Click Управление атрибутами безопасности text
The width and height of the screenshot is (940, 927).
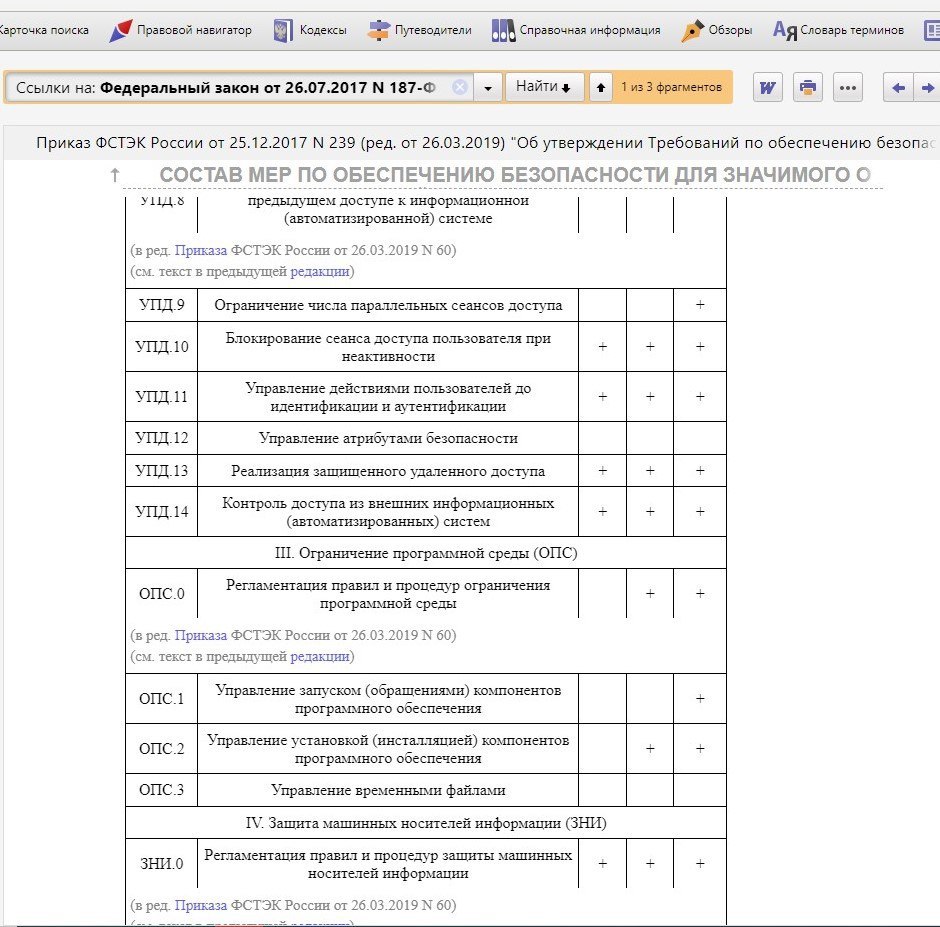coord(388,438)
